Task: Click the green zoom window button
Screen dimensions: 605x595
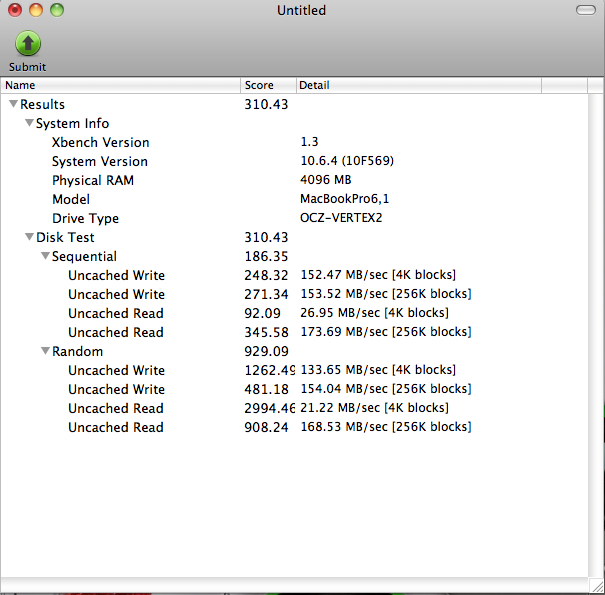Action: (x=57, y=10)
